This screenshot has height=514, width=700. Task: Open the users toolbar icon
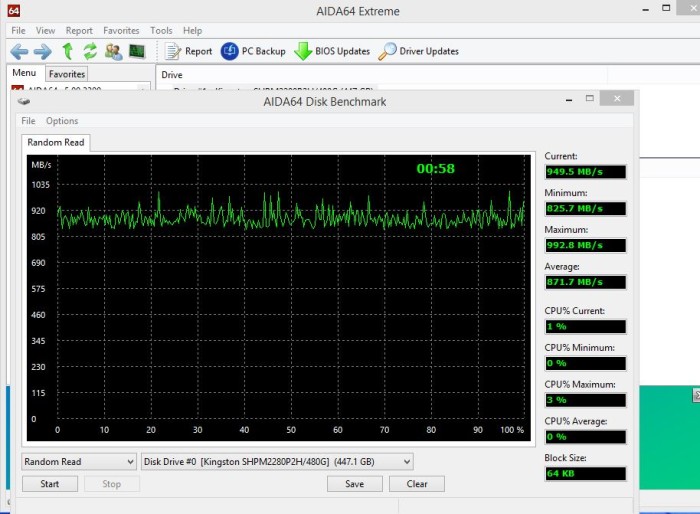point(113,52)
